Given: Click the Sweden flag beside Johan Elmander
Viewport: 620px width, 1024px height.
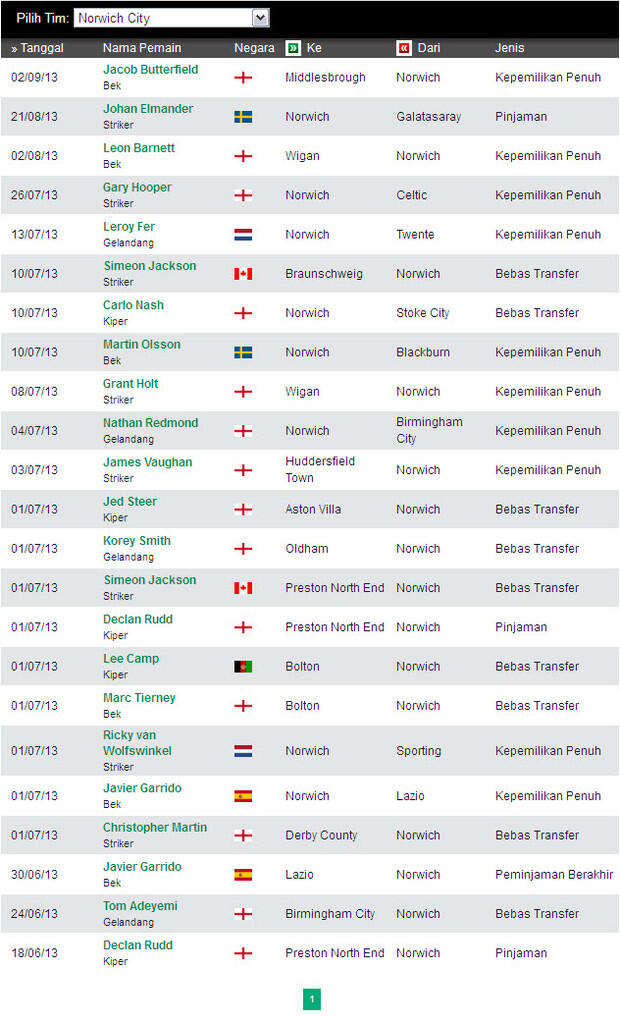Looking at the screenshot, I should click(243, 117).
